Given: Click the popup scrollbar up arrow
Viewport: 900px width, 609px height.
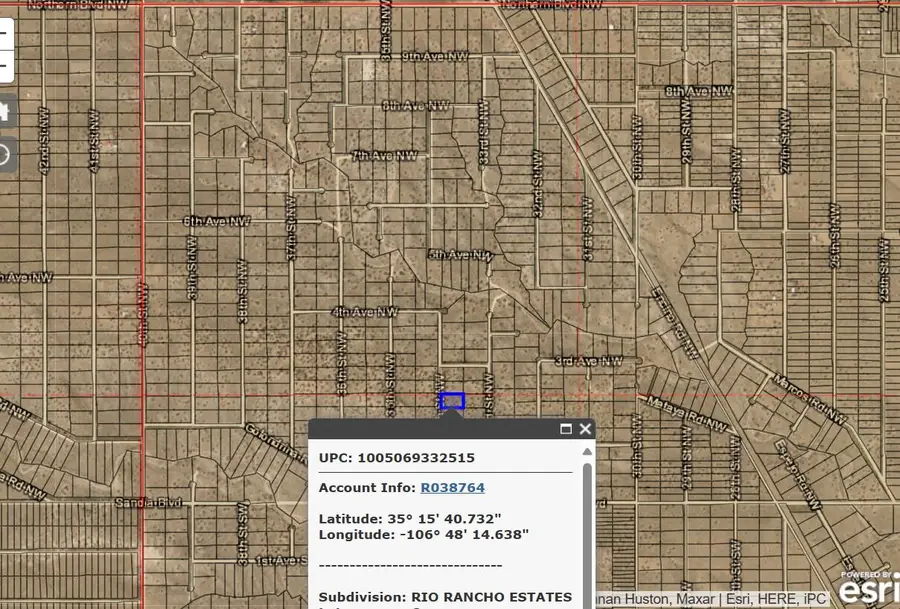Looking at the screenshot, I should [587, 452].
